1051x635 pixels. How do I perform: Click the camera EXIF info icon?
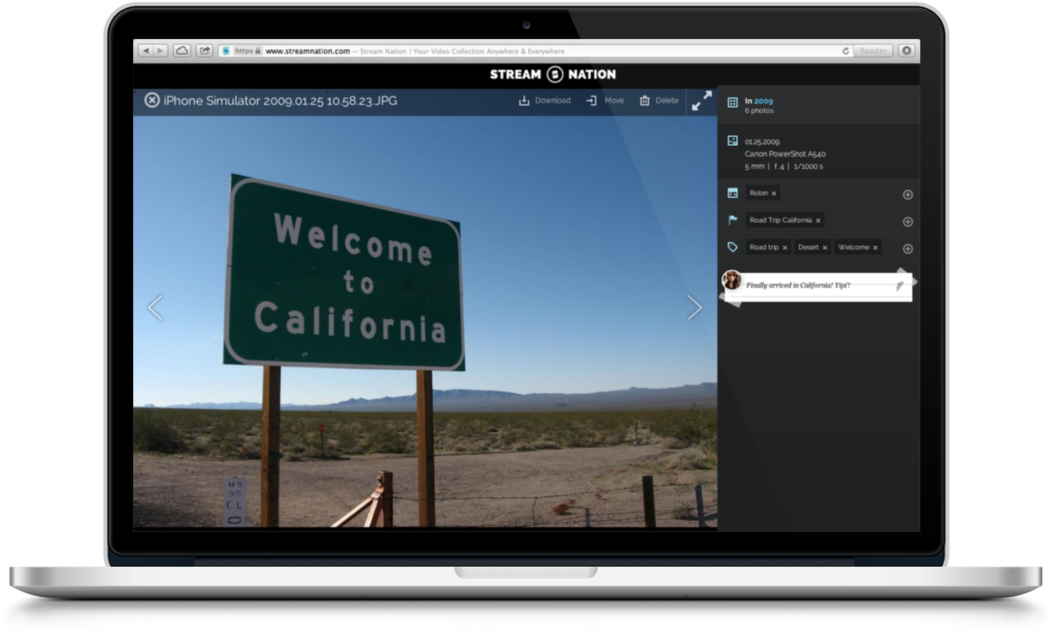point(732,139)
